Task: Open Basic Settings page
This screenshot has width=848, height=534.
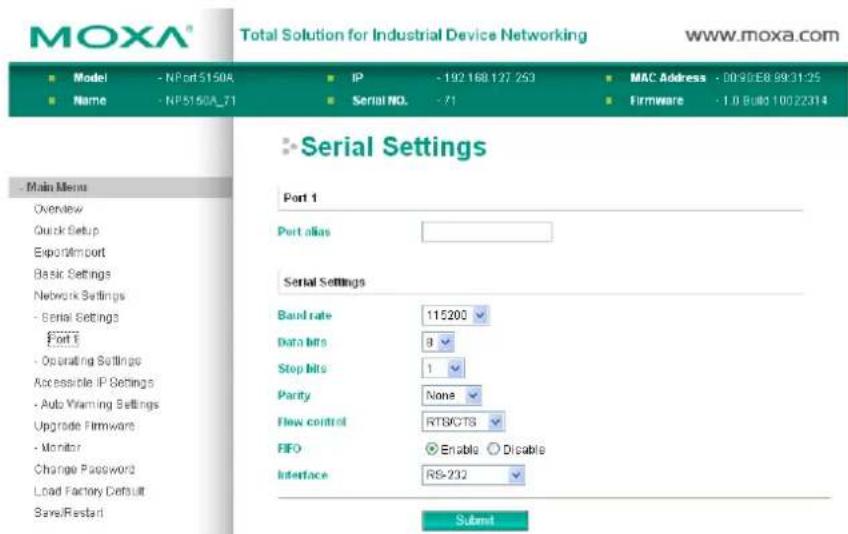Action: point(72,274)
